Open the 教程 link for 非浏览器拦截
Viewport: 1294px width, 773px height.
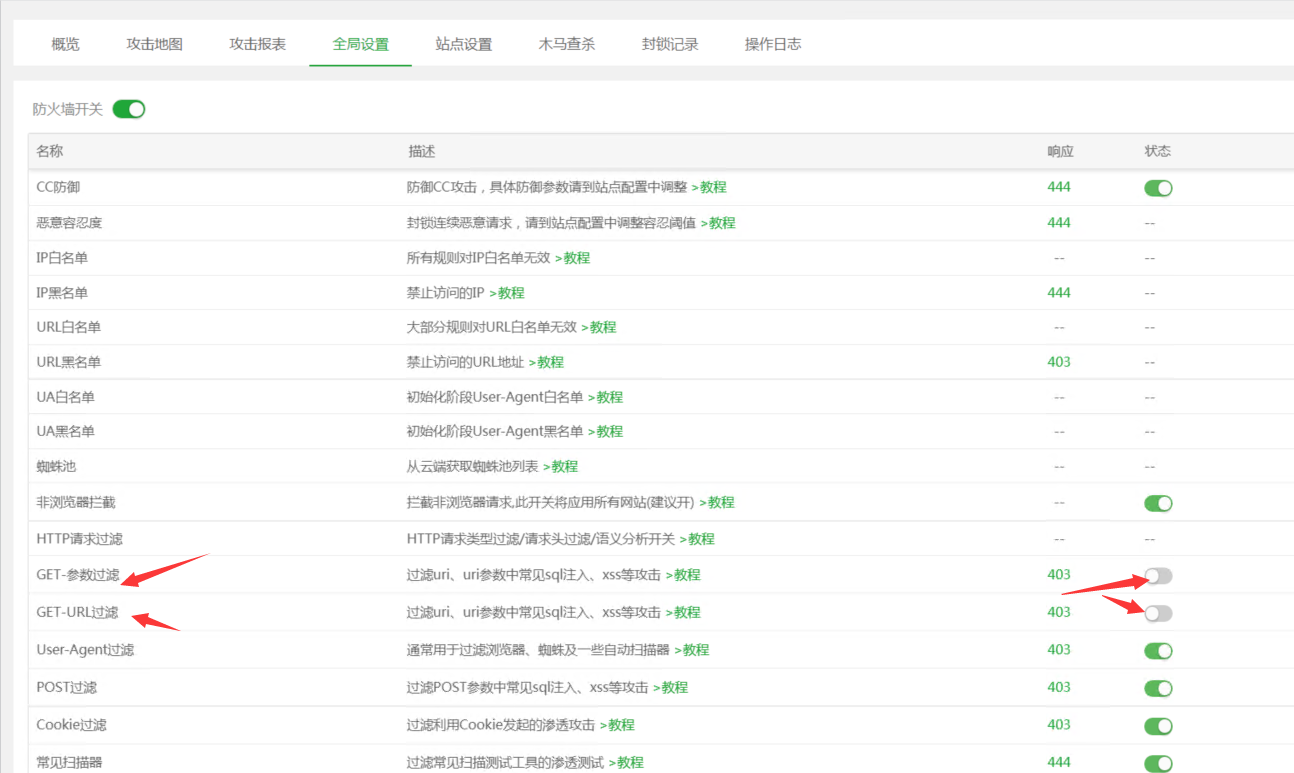click(x=717, y=502)
